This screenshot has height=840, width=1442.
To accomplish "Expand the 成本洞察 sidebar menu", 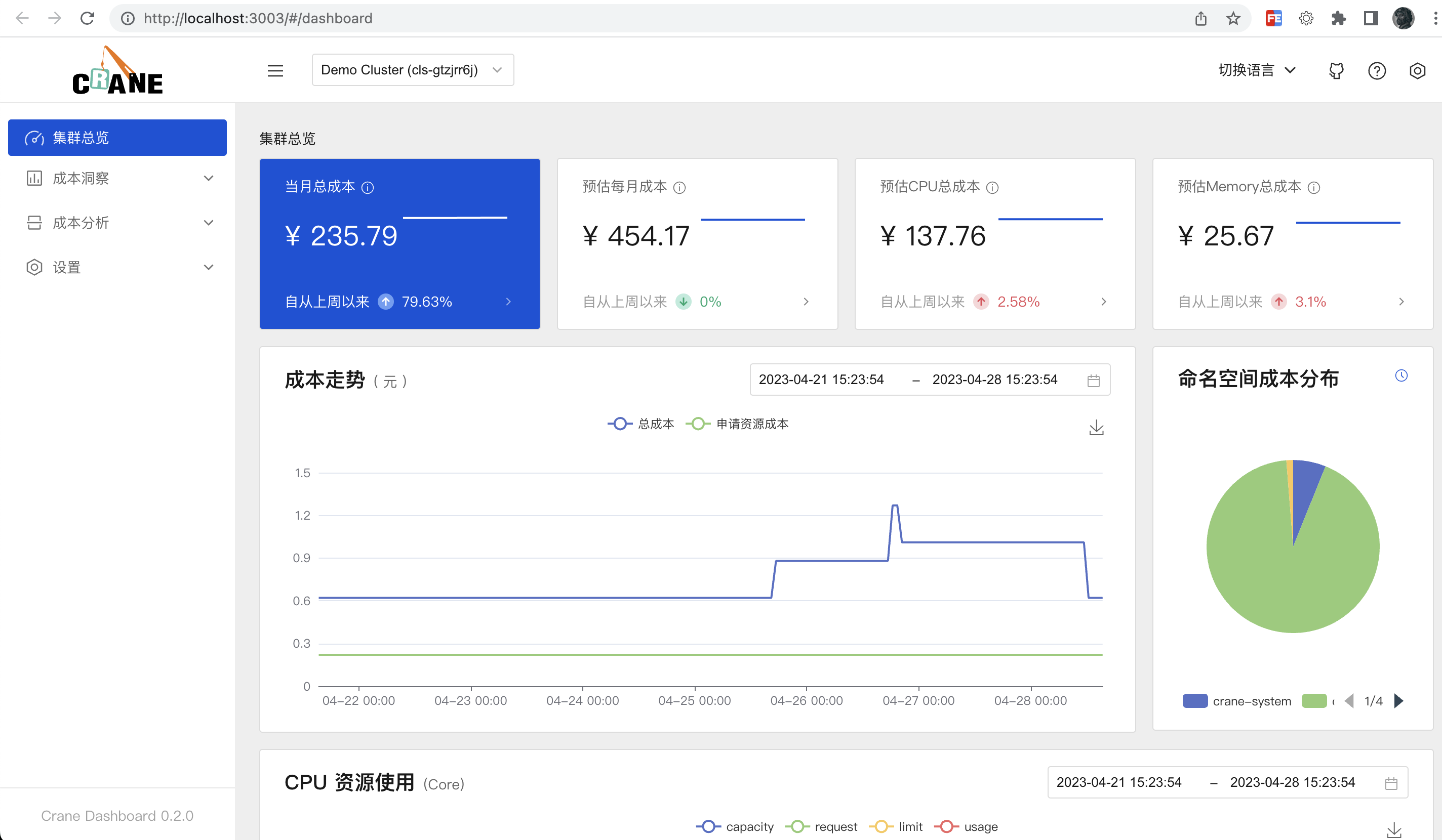I will pyautogui.click(x=117, y=179).
